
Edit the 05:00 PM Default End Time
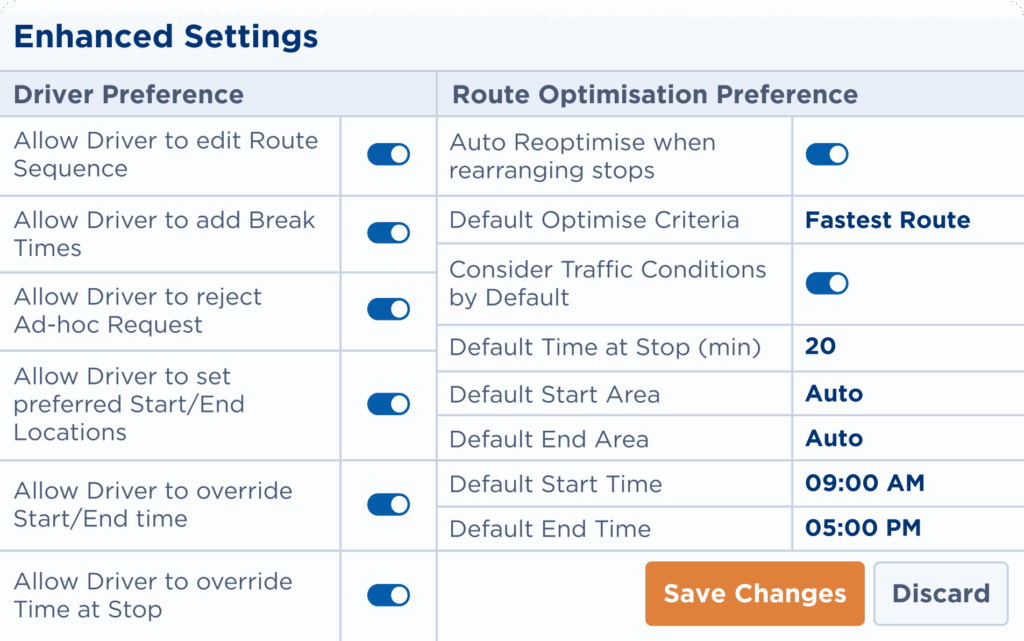pyautogui.click(x=862, y=529)
